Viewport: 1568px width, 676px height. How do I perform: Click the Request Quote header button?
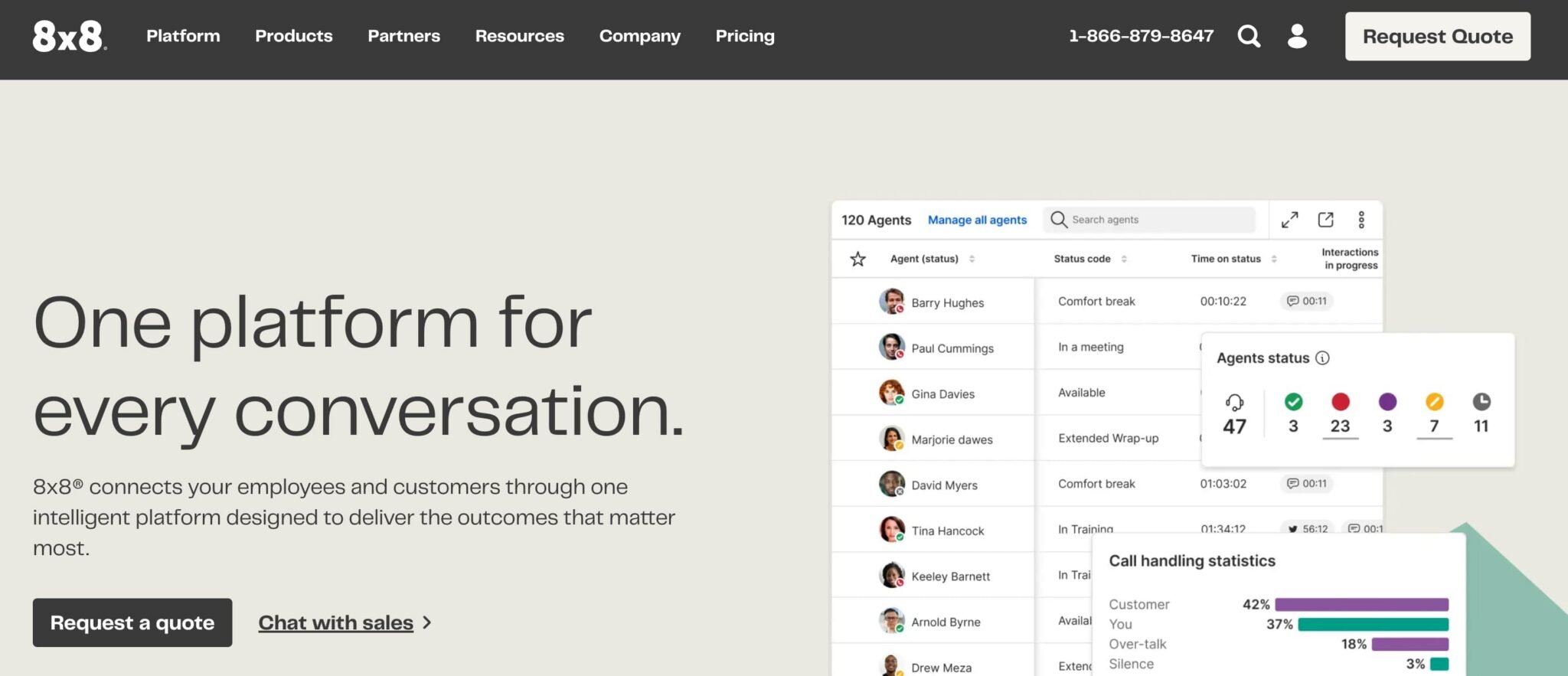coord(1438,36)
